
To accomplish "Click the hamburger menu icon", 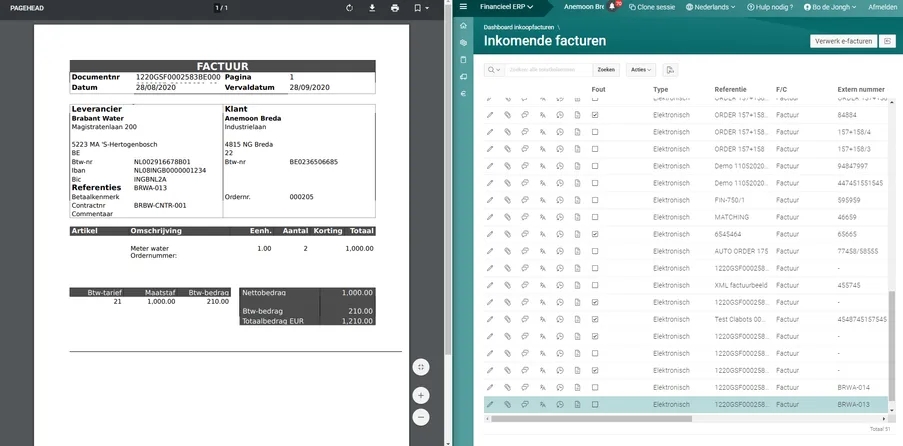I will [463, 6].
